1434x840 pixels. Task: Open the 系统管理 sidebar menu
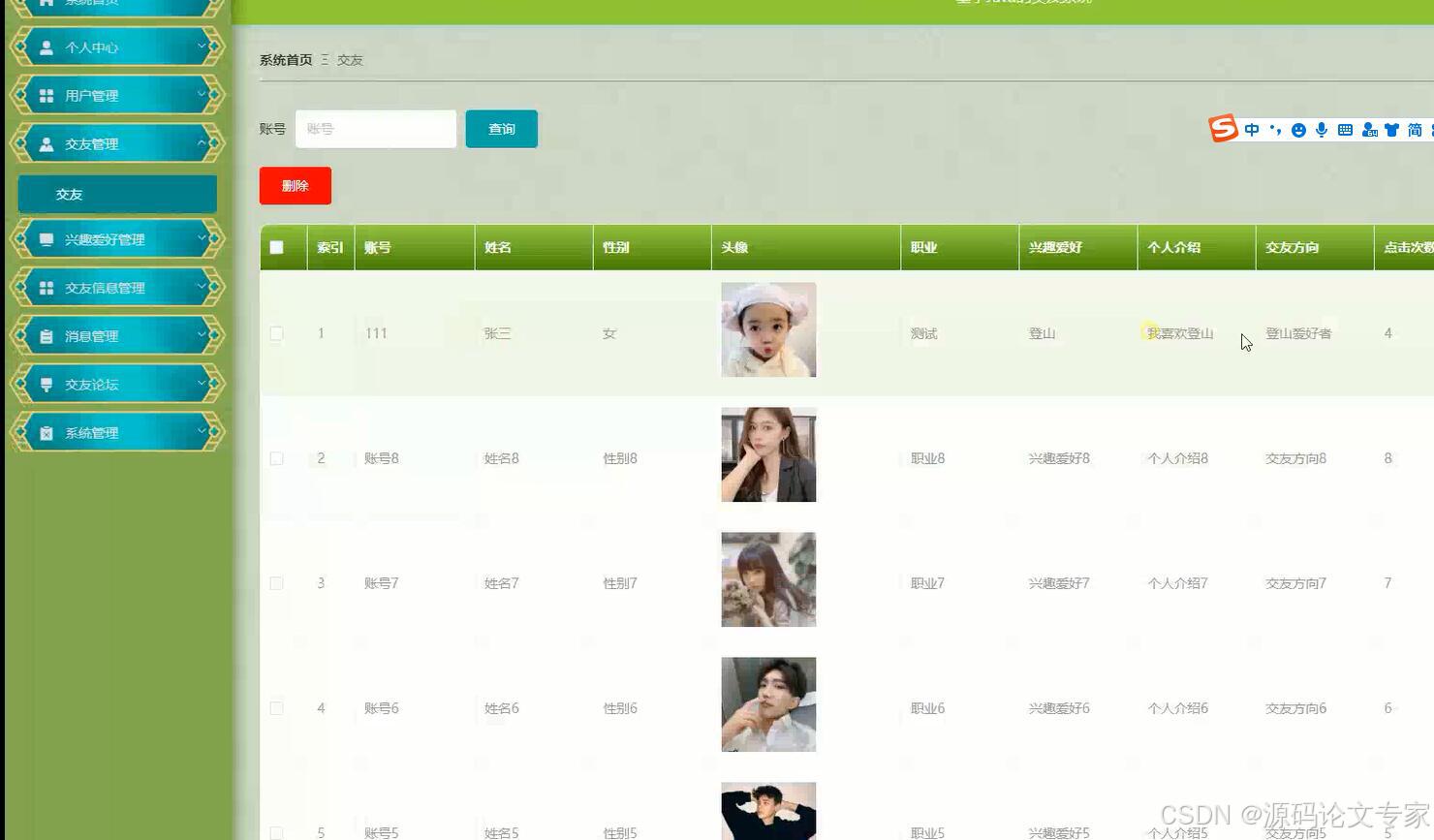pos(117,433)
